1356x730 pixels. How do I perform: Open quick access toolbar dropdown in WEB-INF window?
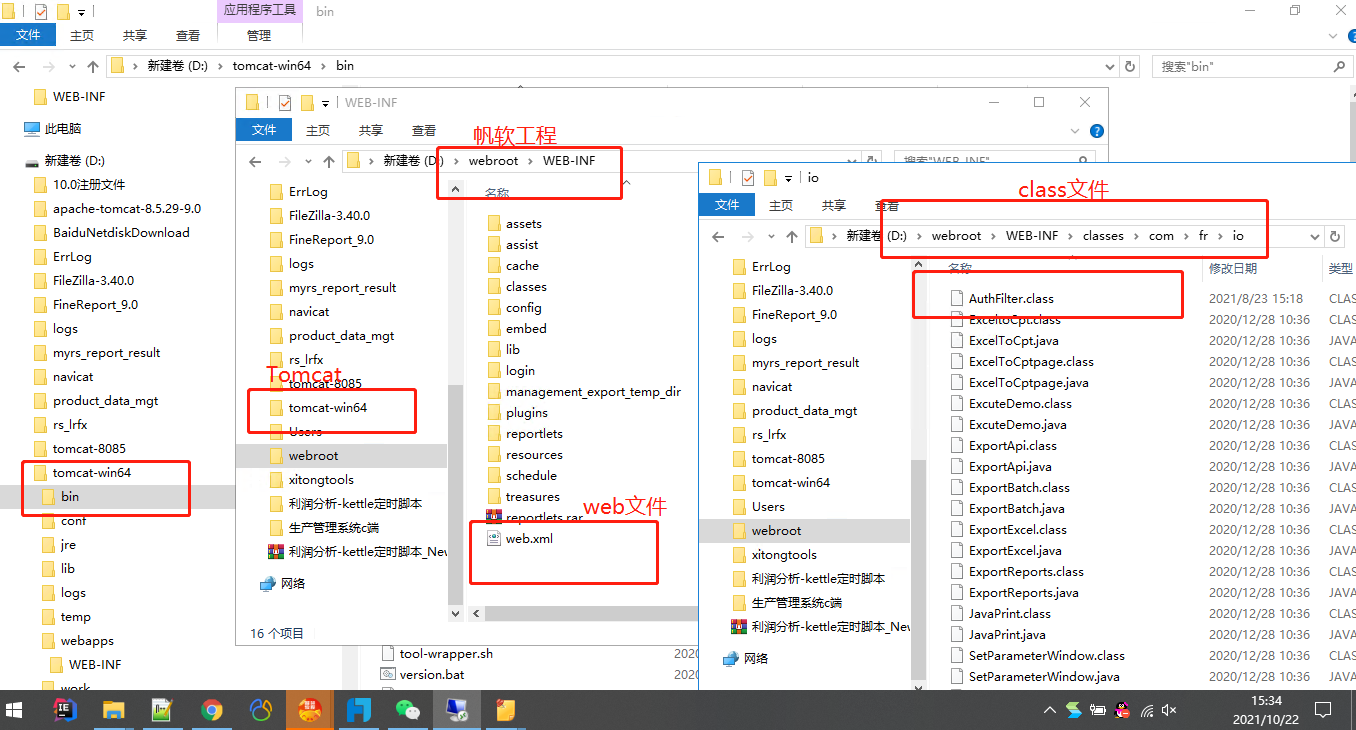tap(325, 103)
